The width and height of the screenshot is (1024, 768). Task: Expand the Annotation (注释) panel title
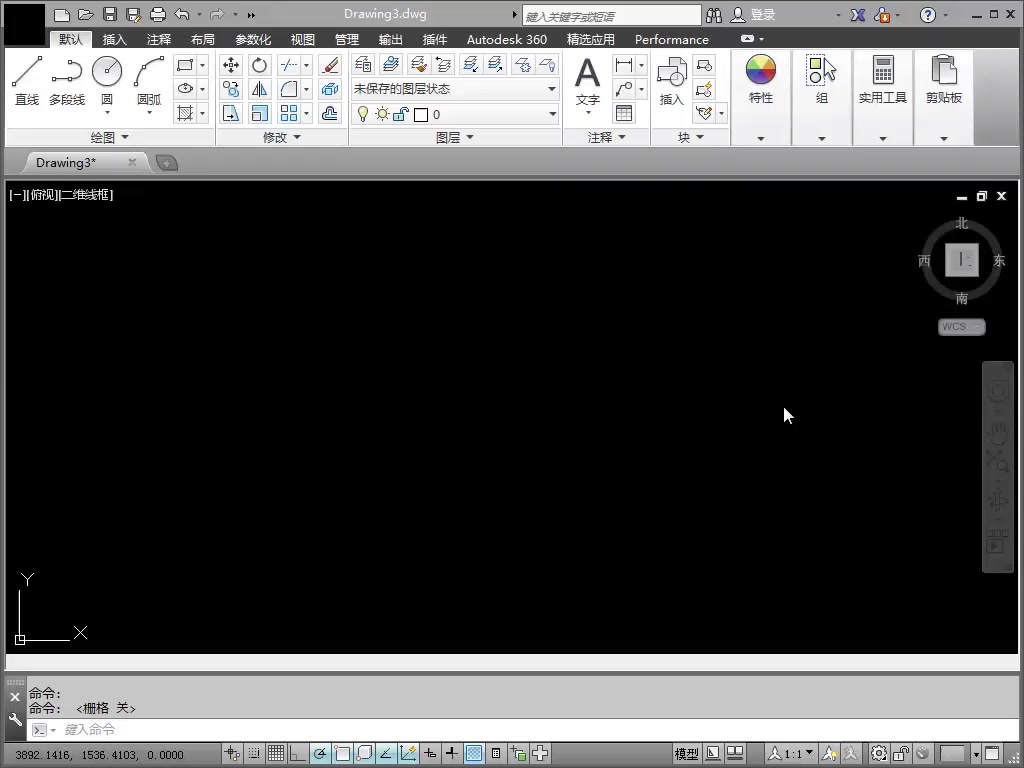coord(607,137)
